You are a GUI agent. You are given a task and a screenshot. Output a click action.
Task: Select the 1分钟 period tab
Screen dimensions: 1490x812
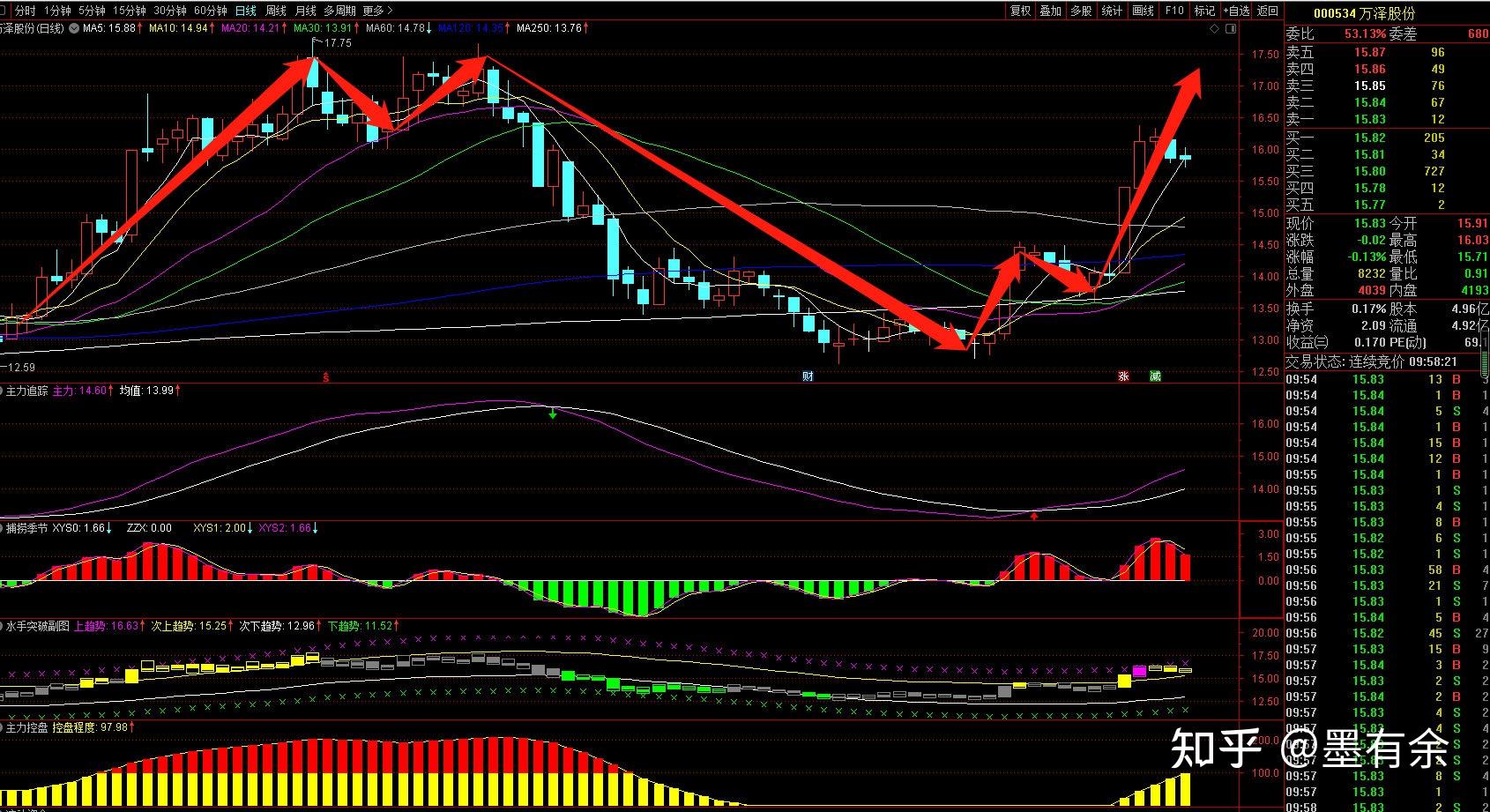(57, 11)
